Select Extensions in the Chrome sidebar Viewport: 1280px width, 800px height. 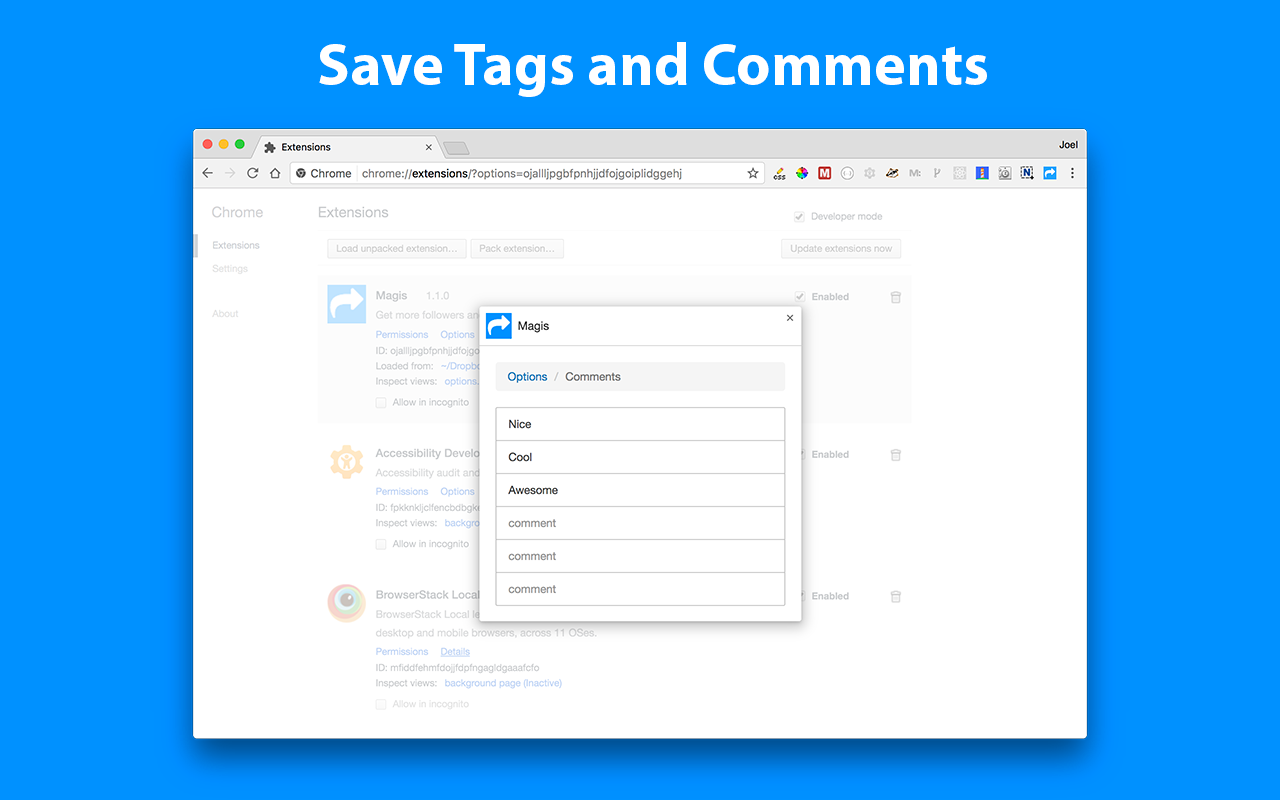click(236, 245)
